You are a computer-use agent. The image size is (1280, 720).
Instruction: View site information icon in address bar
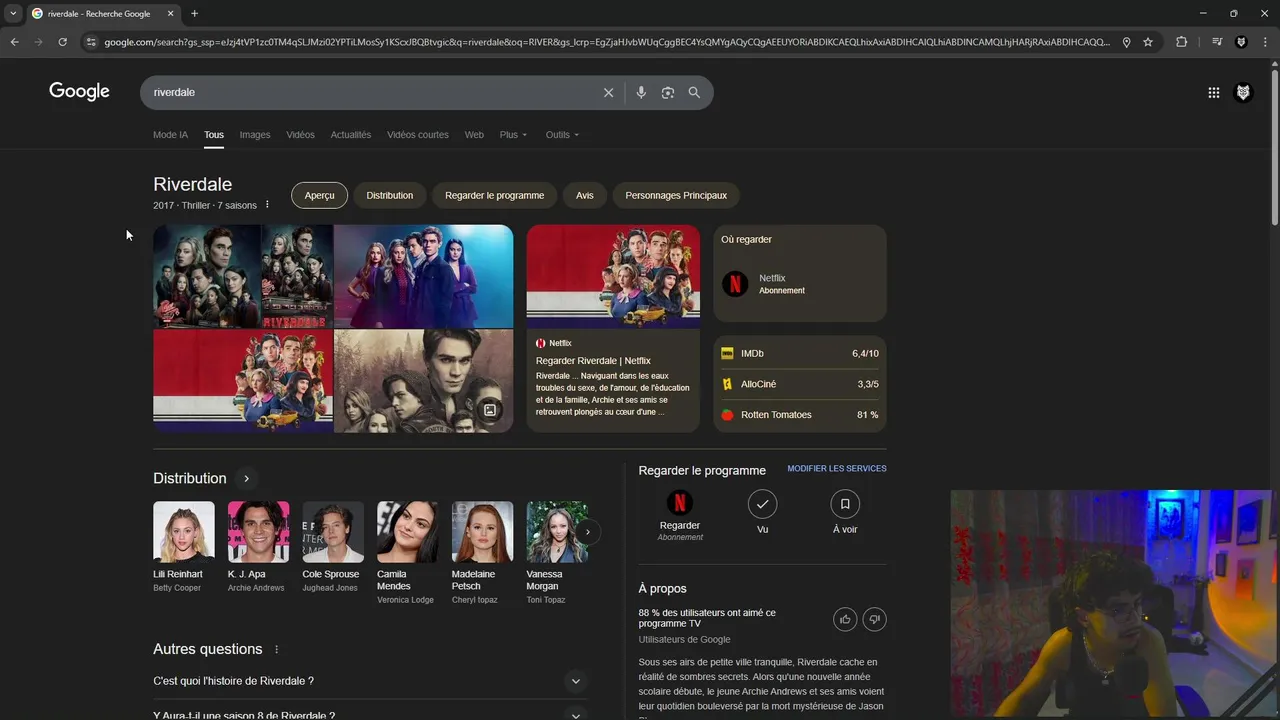coord(91,42)
